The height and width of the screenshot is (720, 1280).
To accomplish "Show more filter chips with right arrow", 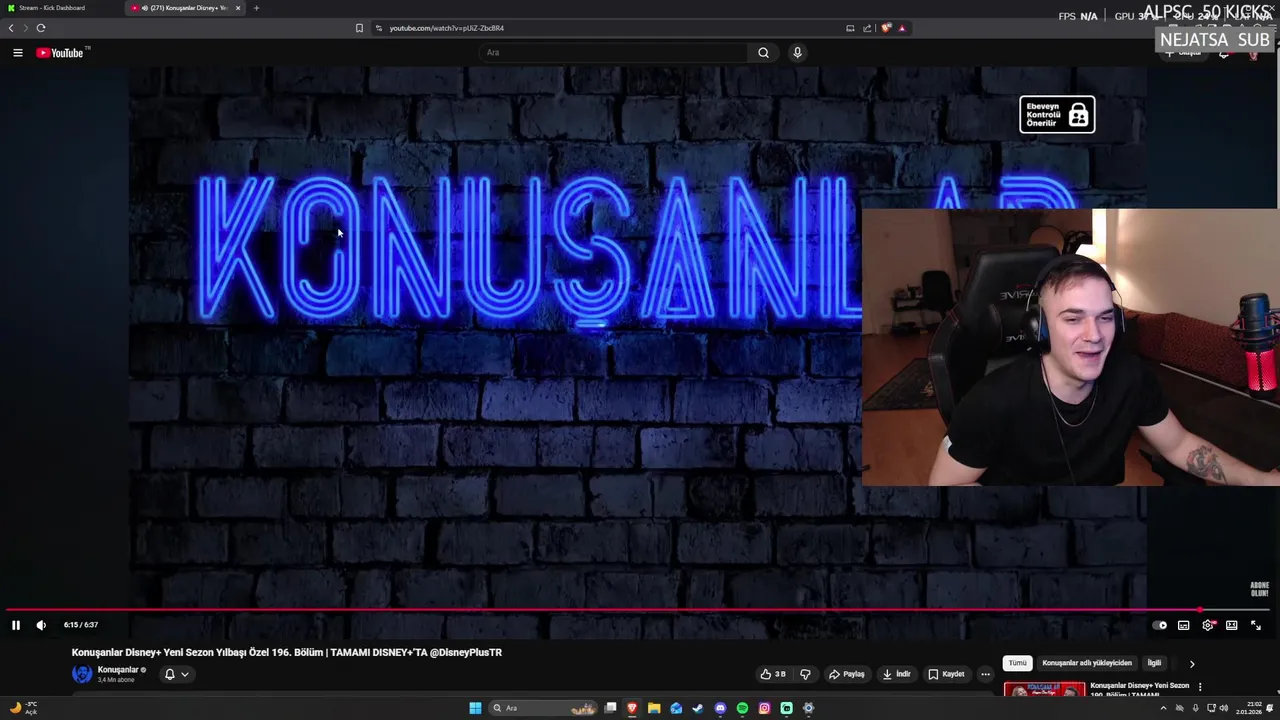I will click(1191, 664).
